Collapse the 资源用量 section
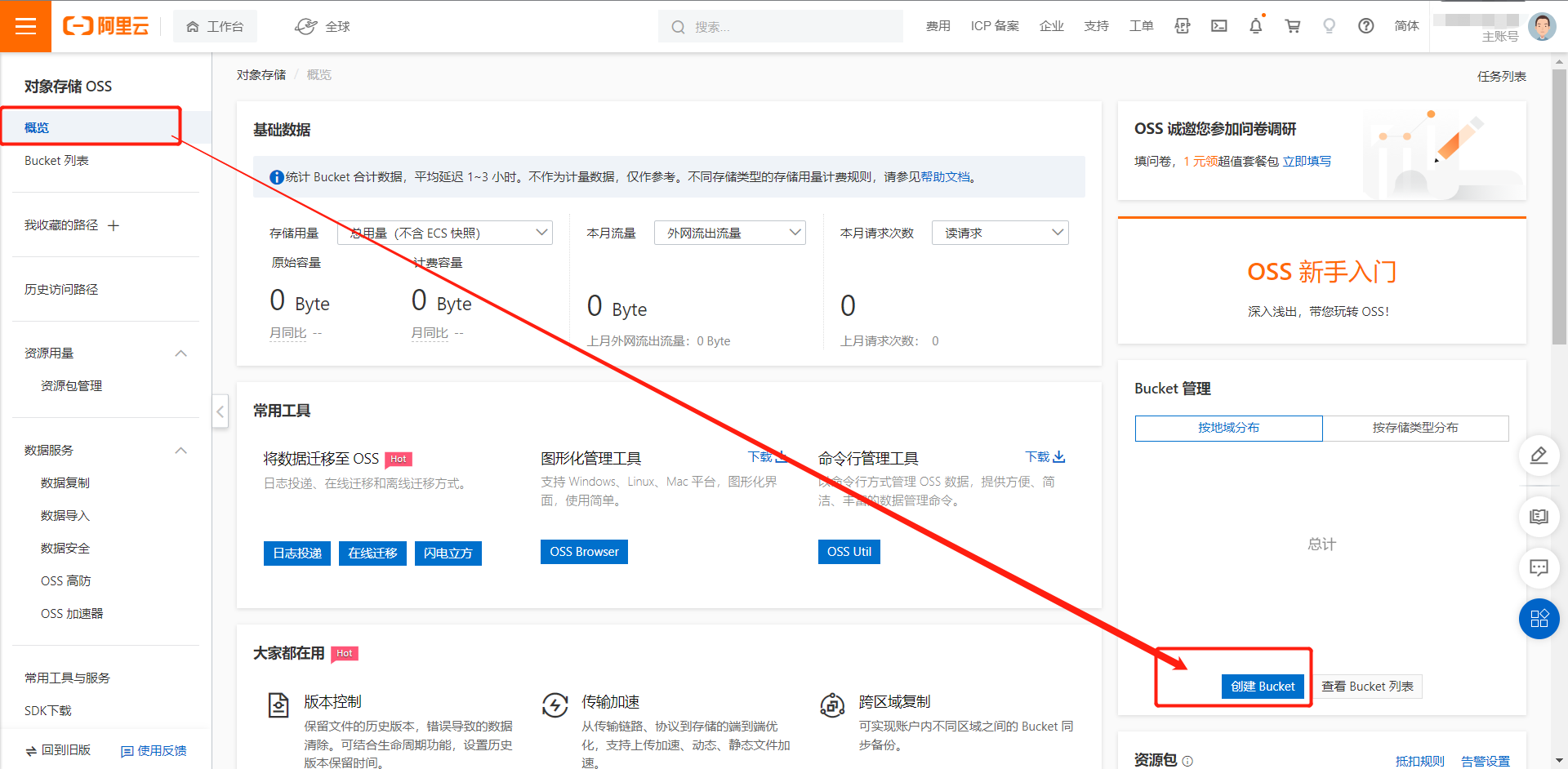The image size is (1568, 769). (181, 353)
